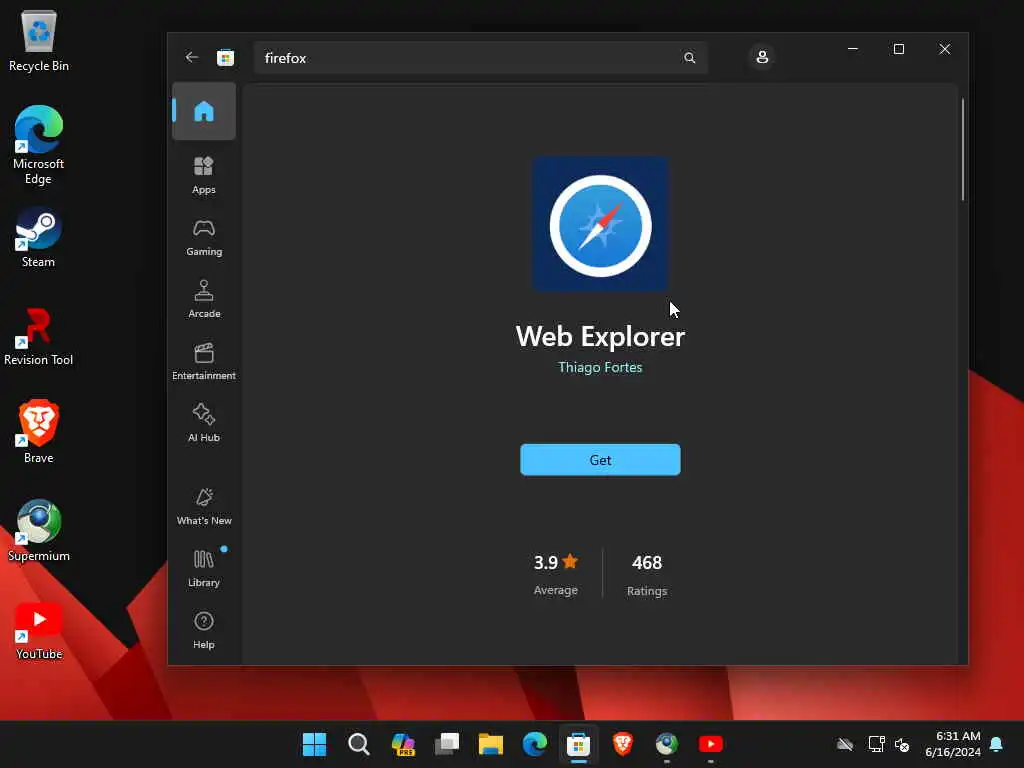The width and height of the screenshot is (1024, 768).
Task: Open the Windows Start menu
Action: [x=314, y=744]
